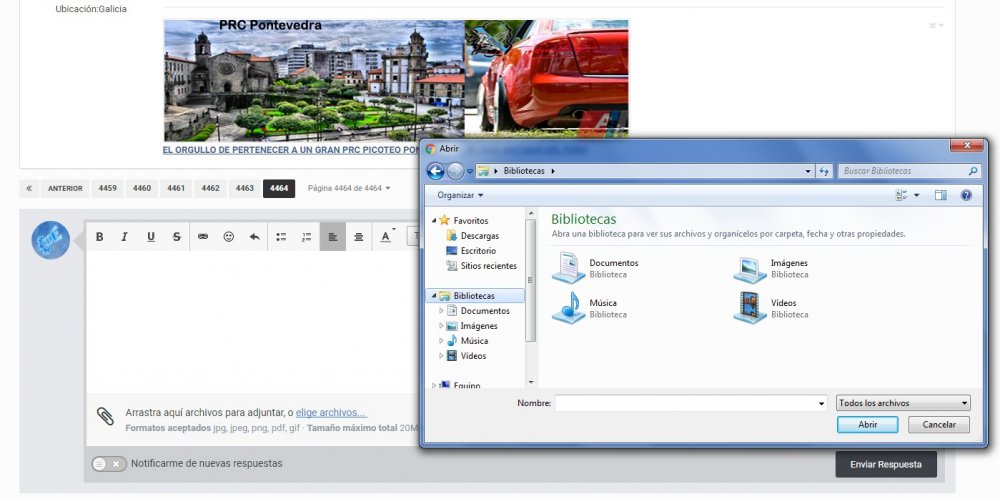This screenshot has width=1000, height=499.
Task: Refresh the Bibliotecas location
Action: click(x=825, y=171)
